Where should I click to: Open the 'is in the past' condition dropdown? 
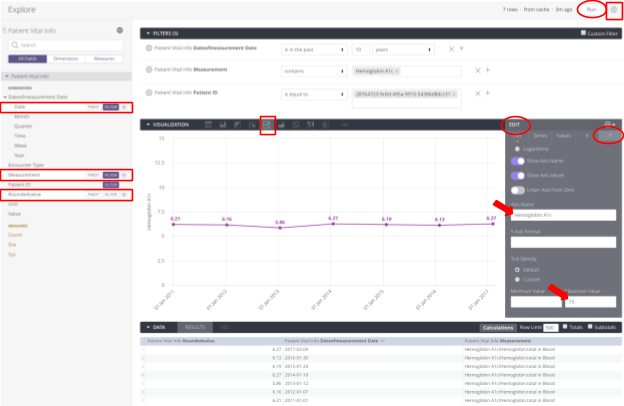[x=310, y=48]
